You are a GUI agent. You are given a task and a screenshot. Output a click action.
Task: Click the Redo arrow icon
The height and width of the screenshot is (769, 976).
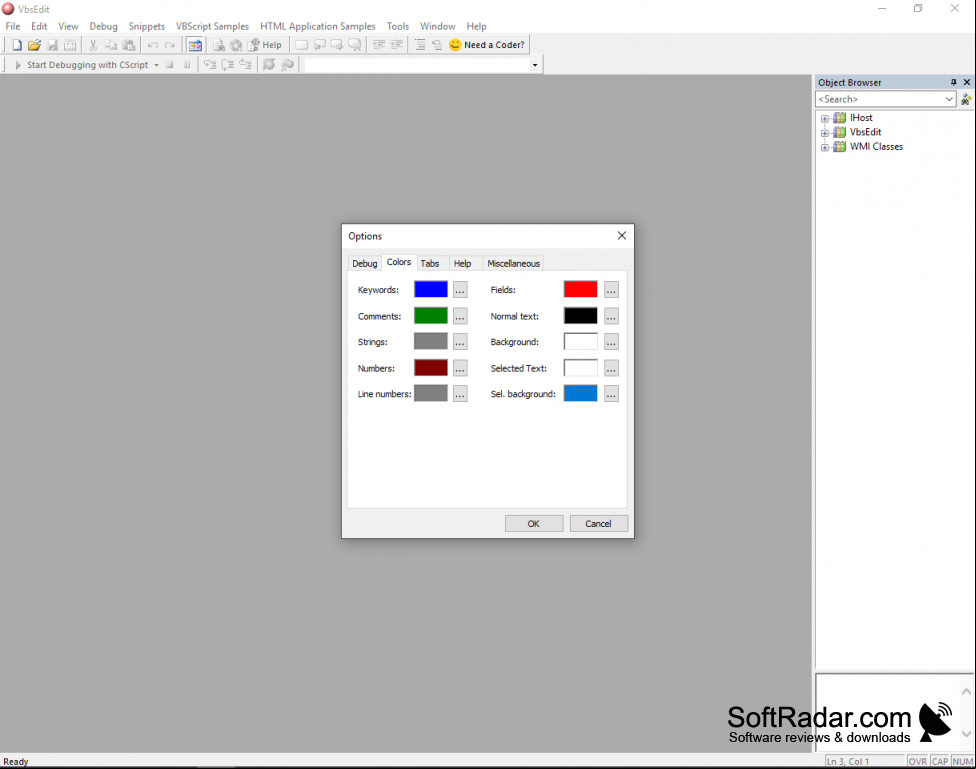point(170,45)
